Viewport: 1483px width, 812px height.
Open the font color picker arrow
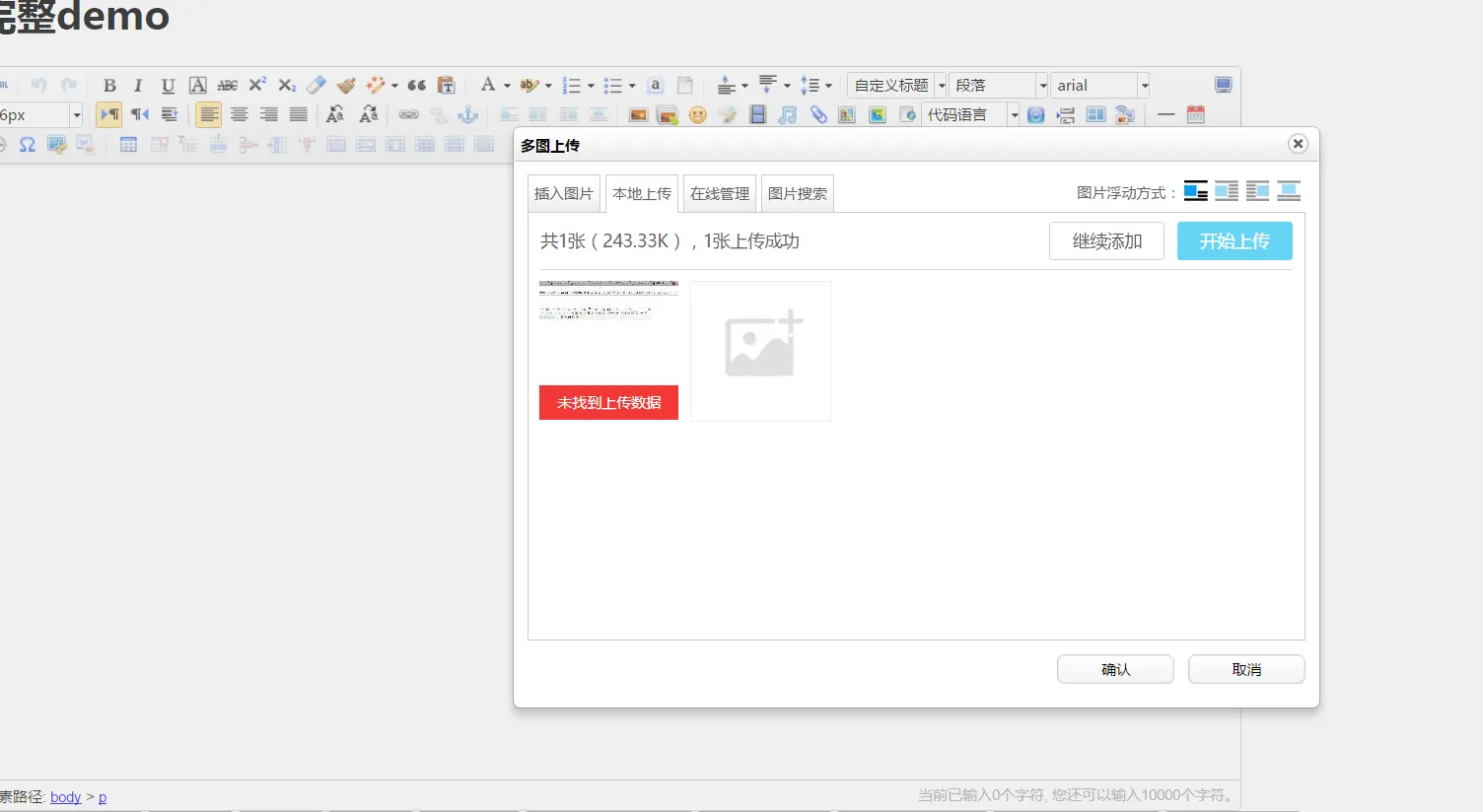tap(507, 86)
